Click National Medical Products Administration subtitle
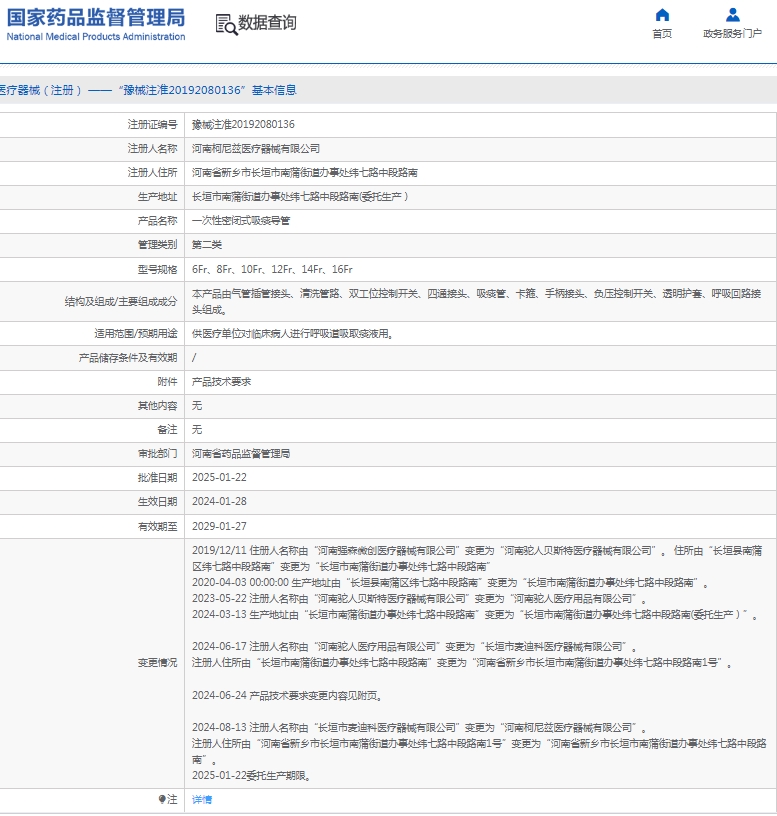The image size is (777, 816). [x=96, y=36]
